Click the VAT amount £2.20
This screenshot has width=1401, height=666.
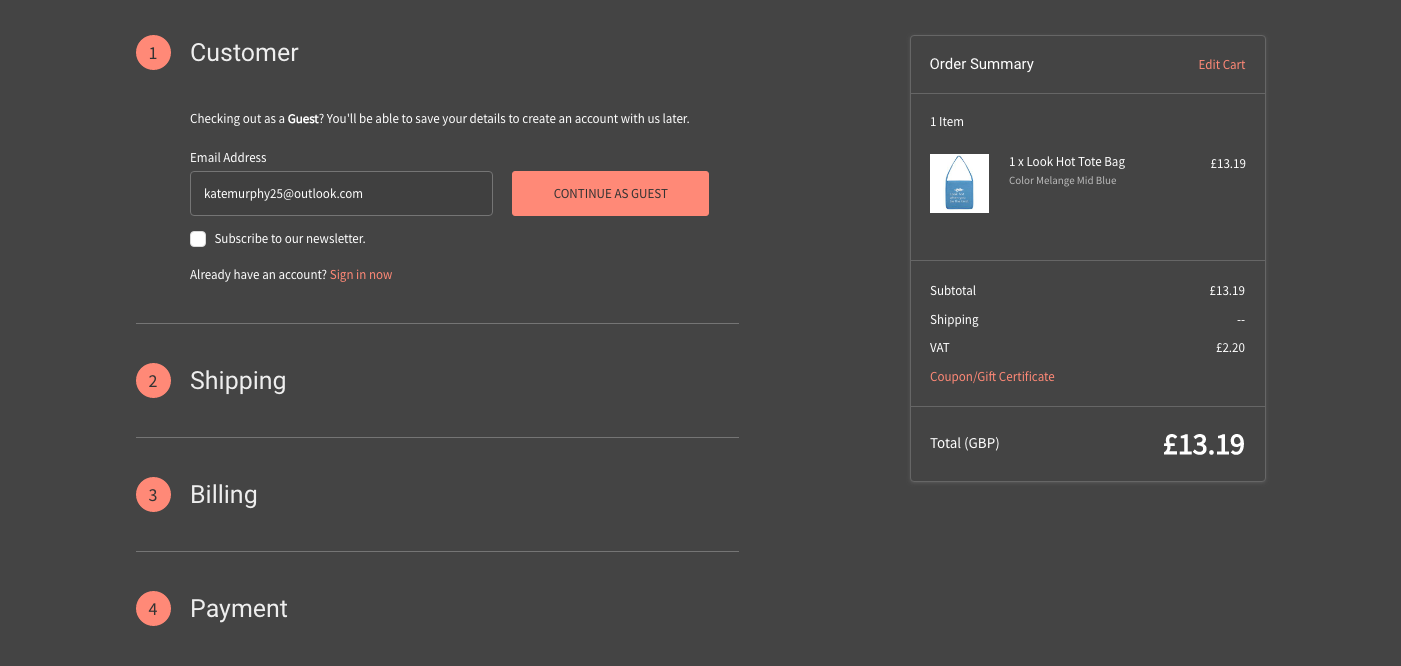(1230, 347)
